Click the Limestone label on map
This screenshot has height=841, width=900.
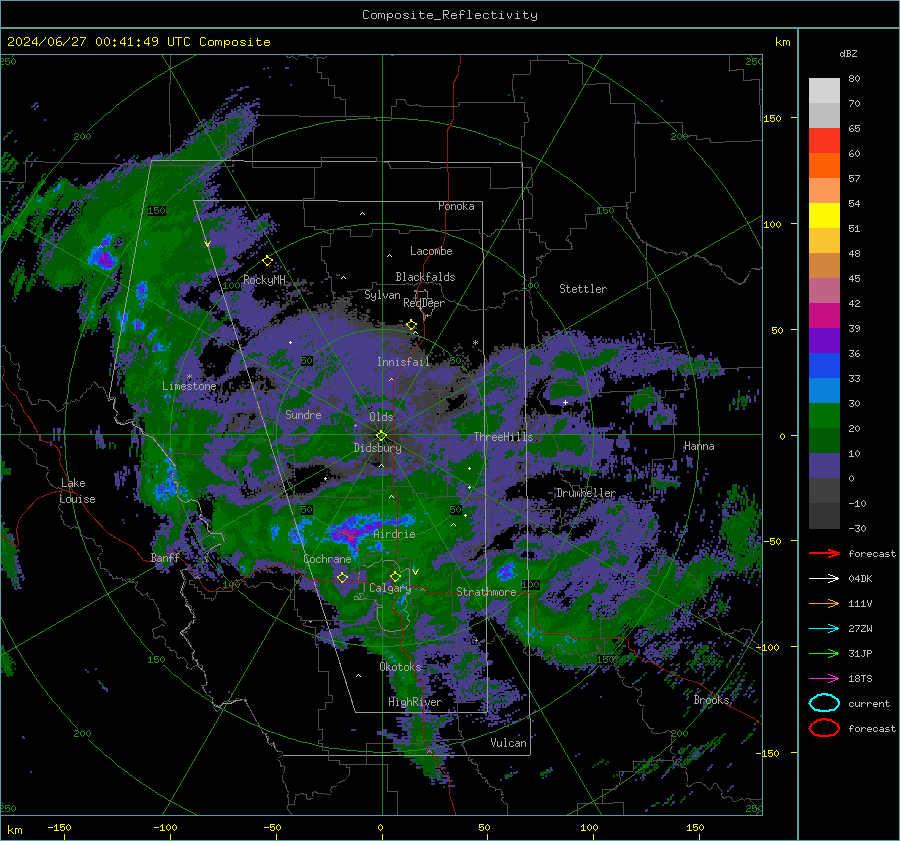click(189, 386)
